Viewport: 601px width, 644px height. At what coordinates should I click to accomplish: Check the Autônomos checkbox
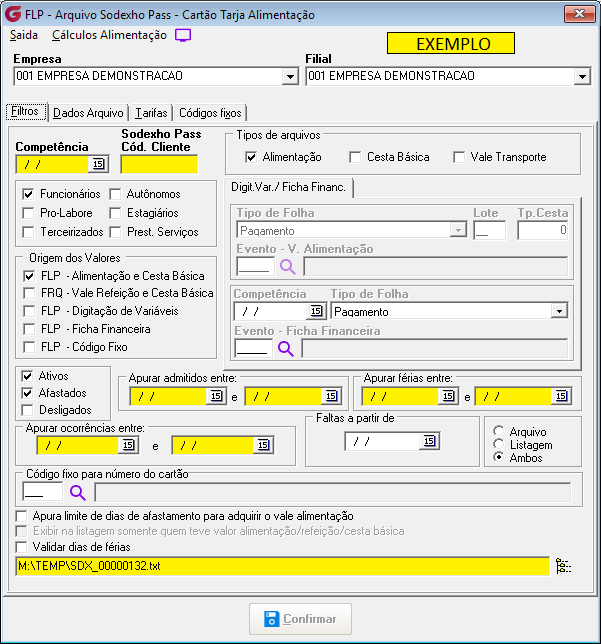click(x=115, y=194)
